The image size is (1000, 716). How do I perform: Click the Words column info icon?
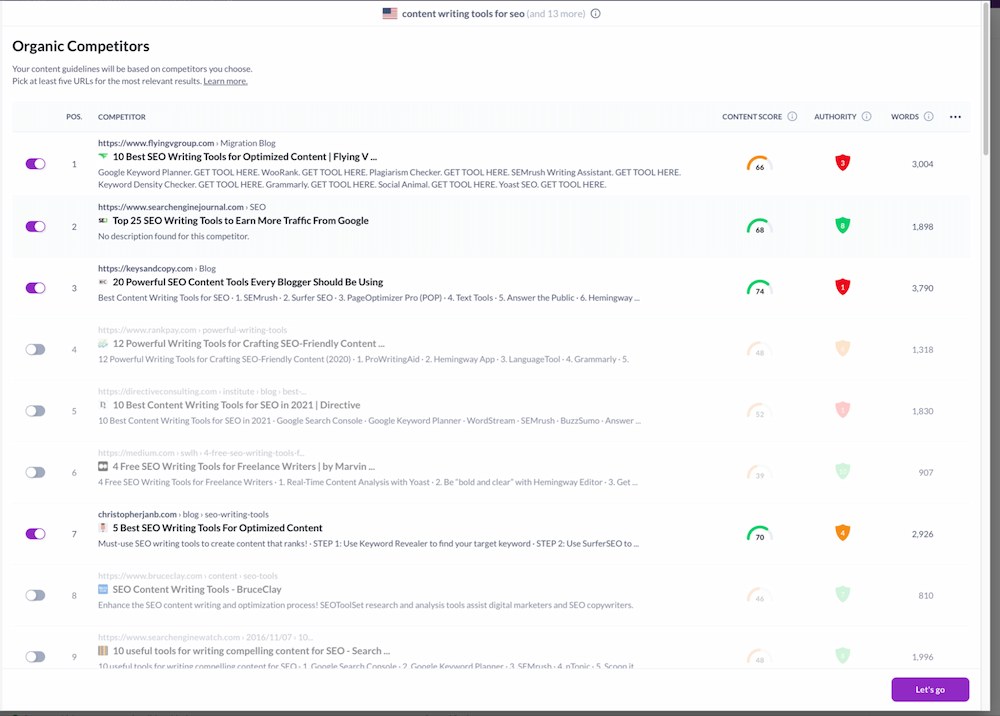929,117
